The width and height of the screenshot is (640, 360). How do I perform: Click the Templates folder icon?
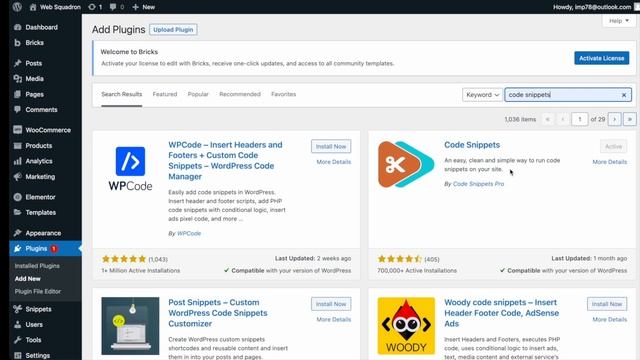point(17,212)
